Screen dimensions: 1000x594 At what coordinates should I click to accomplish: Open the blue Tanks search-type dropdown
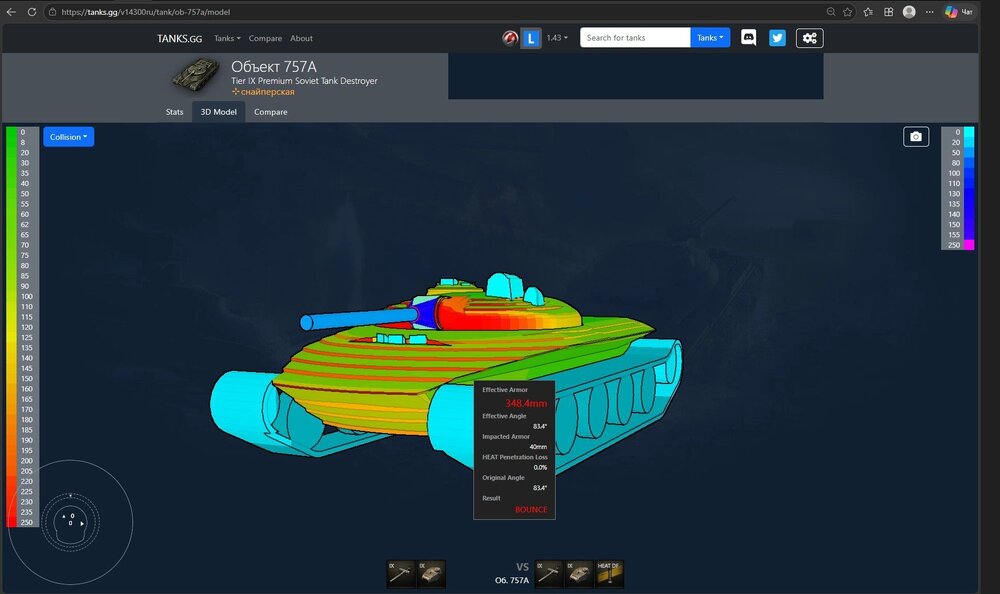click(x=710, y=38)
